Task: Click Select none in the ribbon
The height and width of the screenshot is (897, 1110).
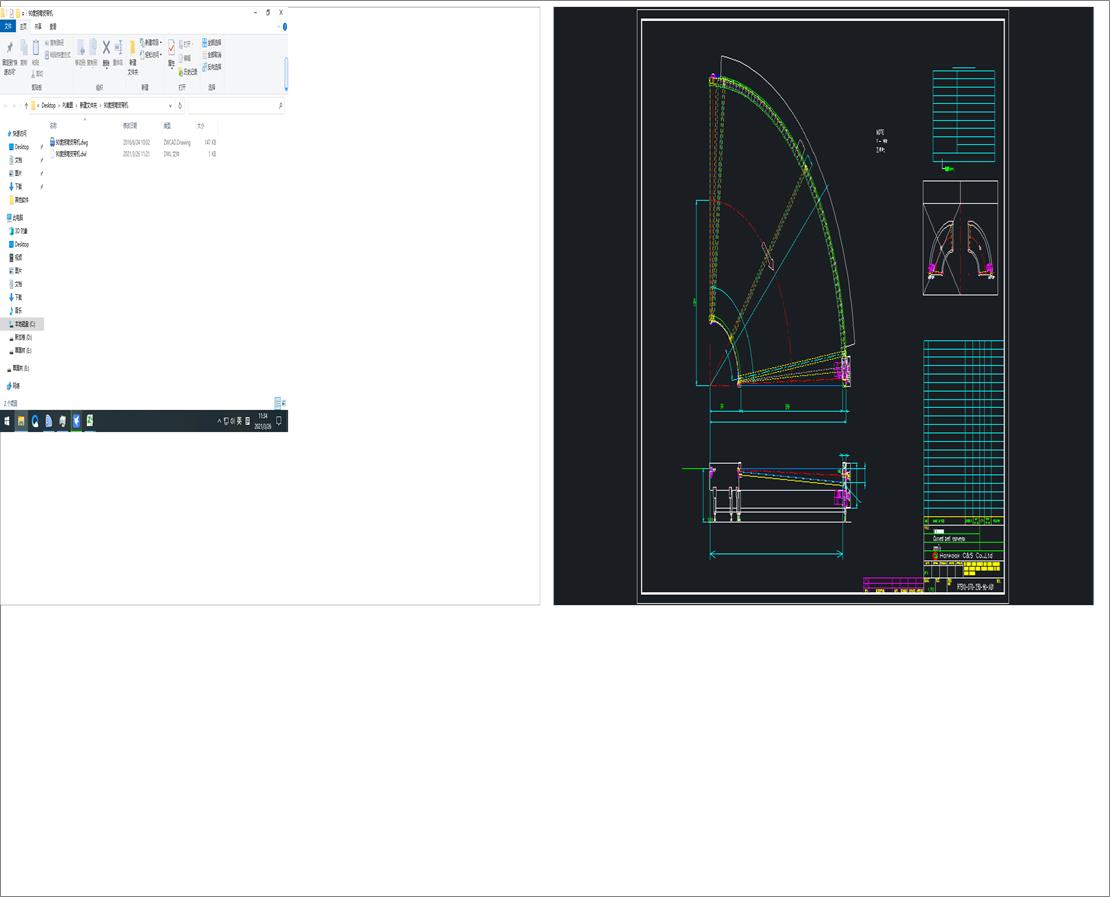Action: pos(212,55)
